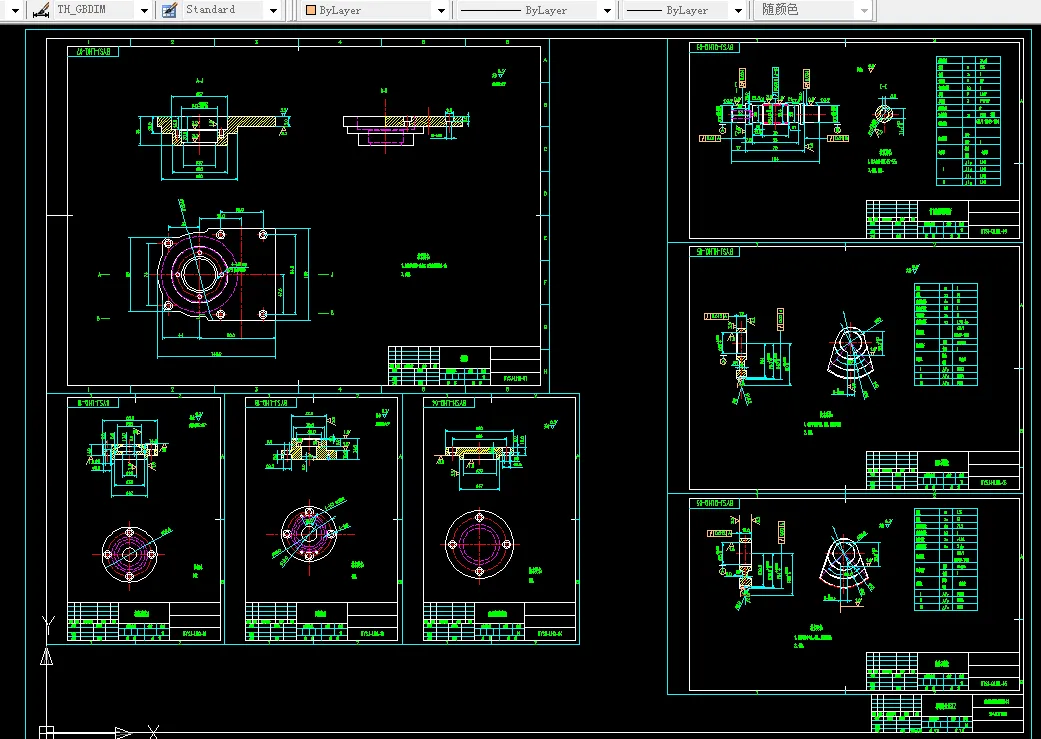The width and height of the screenshot is (1041, 739).
Task: Open the TH_GBDIM dimension style dropdown
Action: click(144, 11)
